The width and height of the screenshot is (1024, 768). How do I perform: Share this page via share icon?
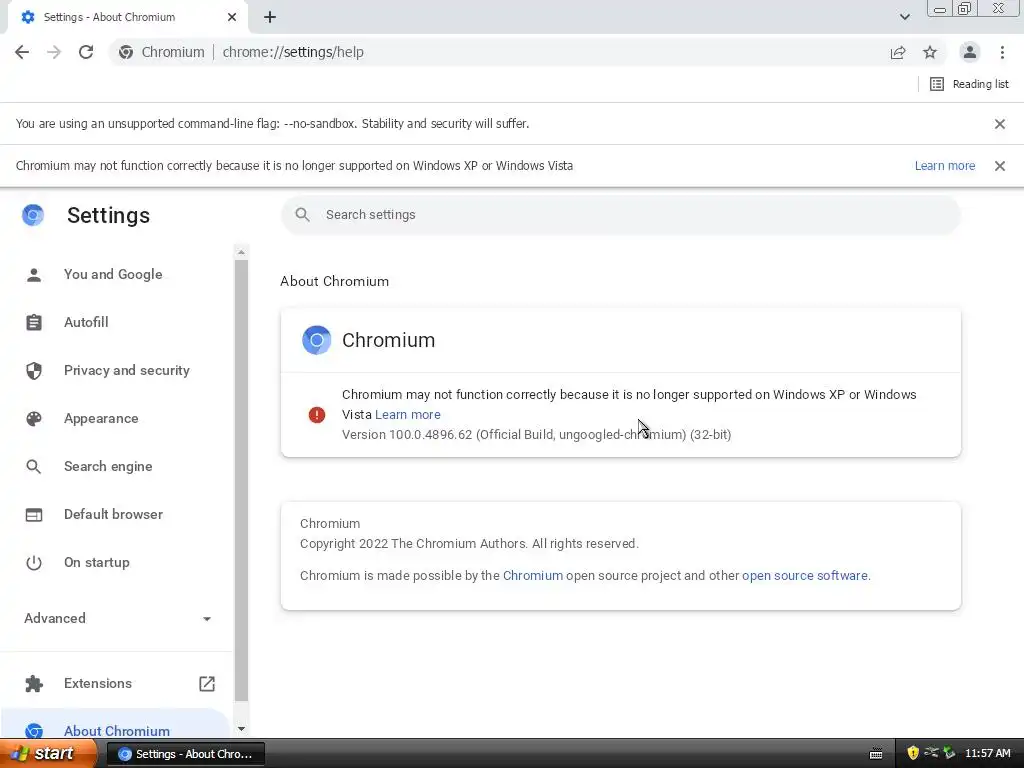[x=898, y=52]
